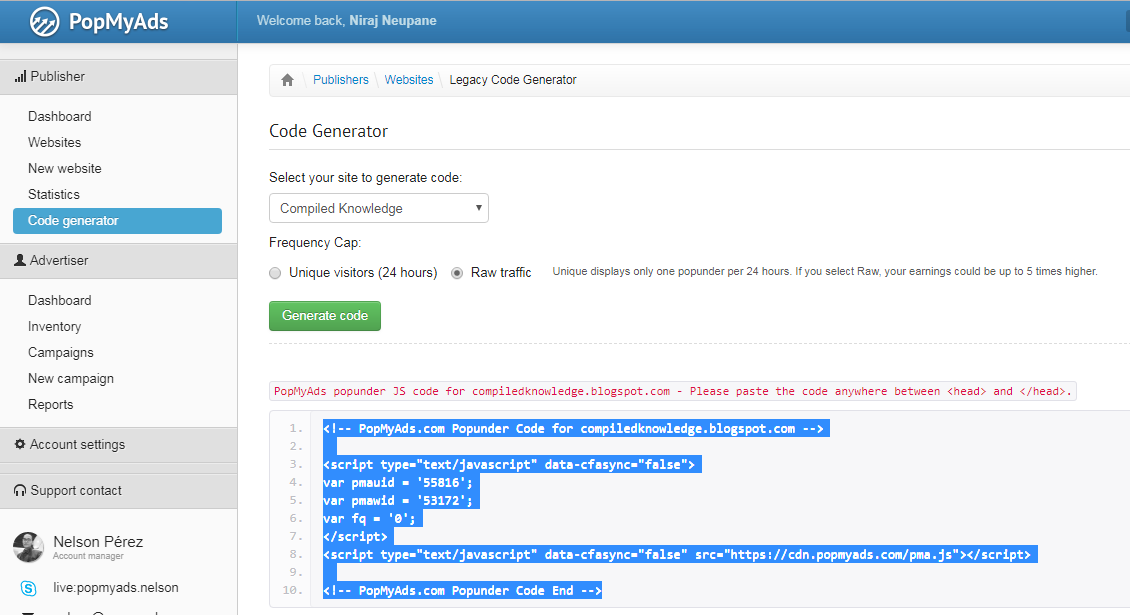Expand the Advertiser sidebar section

tap(118, 261)
